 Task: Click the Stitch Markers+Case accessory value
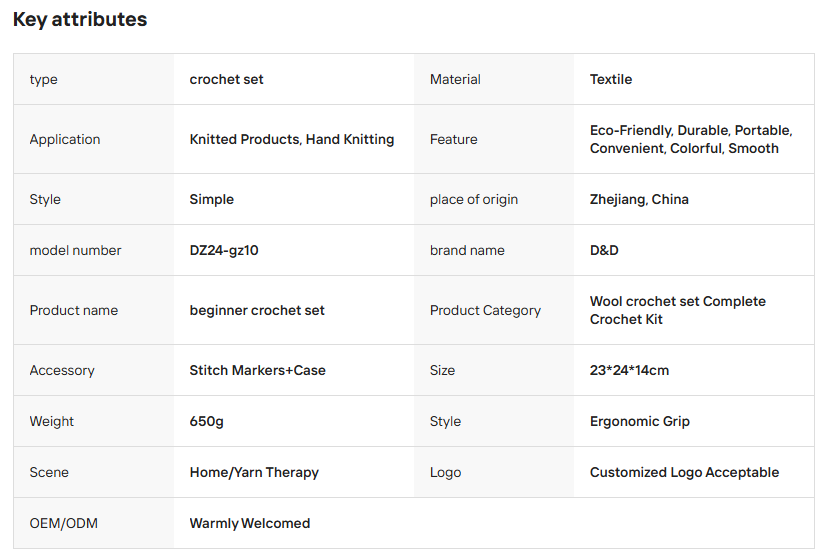257,370
